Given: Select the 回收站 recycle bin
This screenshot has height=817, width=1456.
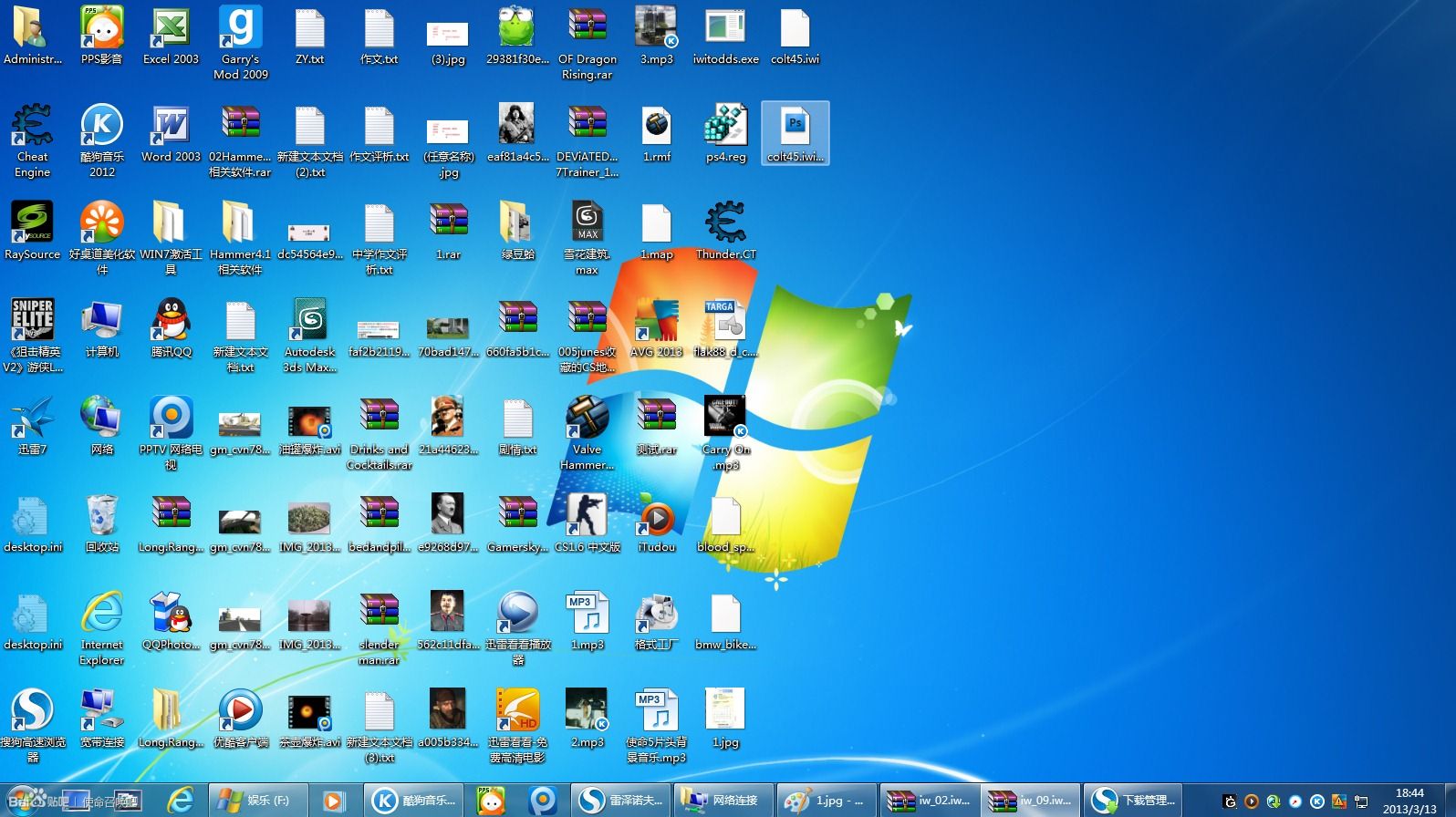Looking at the screenshot, I should click(x=102, y=524).
